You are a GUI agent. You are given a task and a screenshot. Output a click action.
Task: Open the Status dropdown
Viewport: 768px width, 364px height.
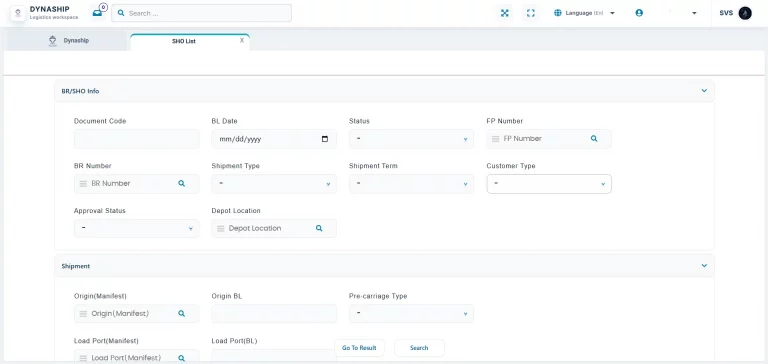click(x=411, y=139)
